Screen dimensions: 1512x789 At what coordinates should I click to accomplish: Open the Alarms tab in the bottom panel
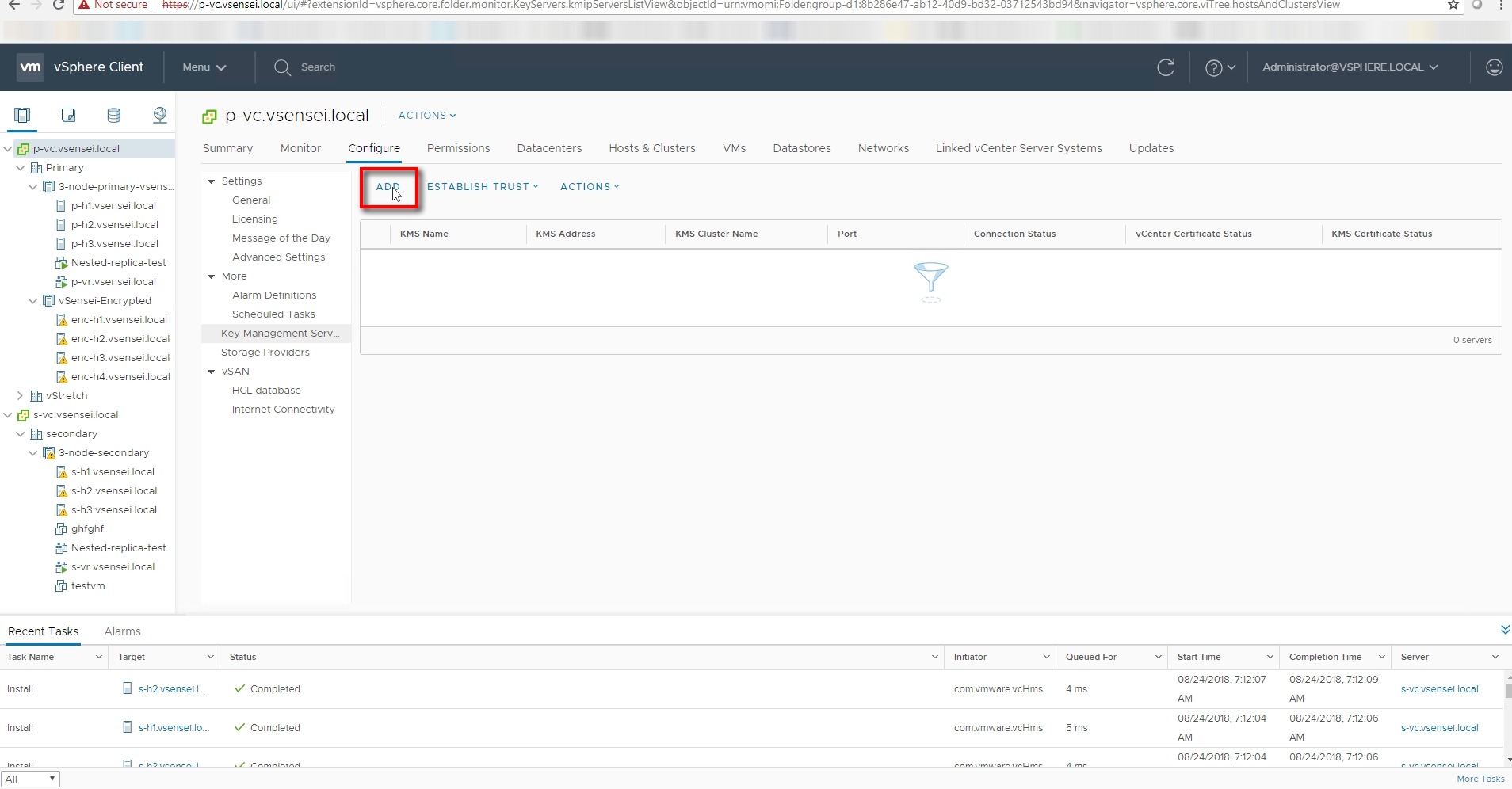pyautogui.click(x=122, y=631)
